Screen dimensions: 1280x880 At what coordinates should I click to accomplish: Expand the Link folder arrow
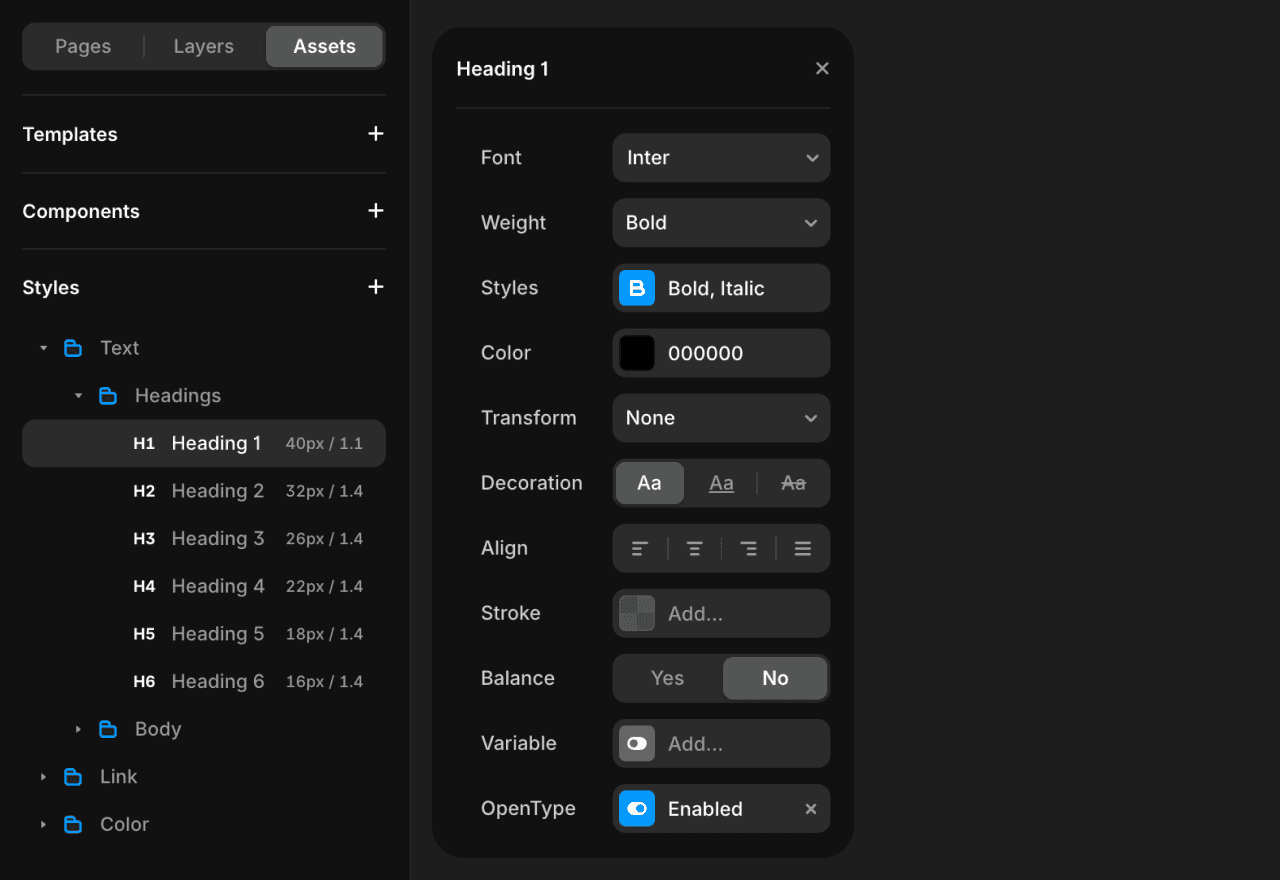click(x=43, y=777)
